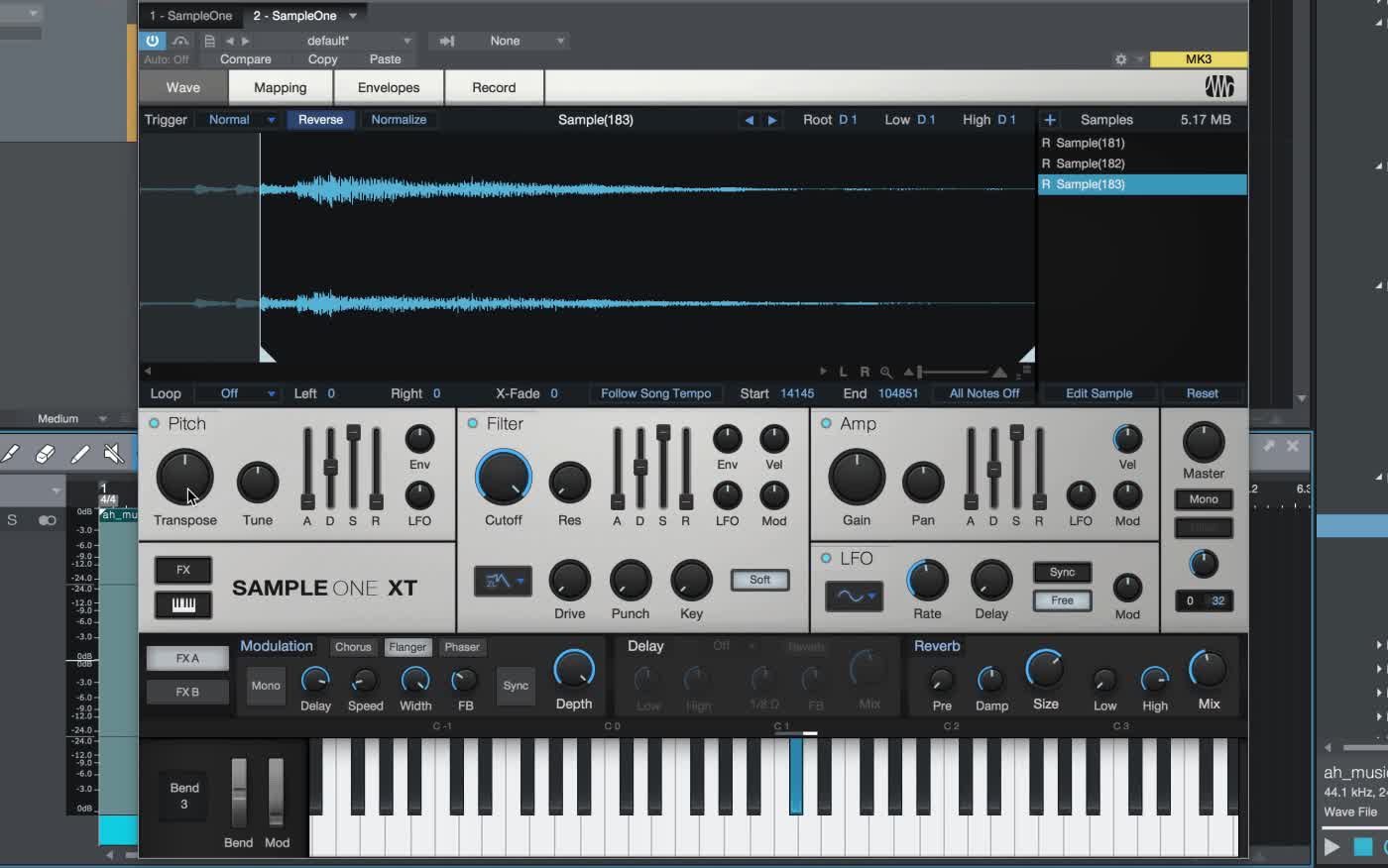This screenshot has height=868, width=1388.
Task: Expand the 2 - SampleOne instance menu
Action: pyautogui.click(x=353, y=16)
